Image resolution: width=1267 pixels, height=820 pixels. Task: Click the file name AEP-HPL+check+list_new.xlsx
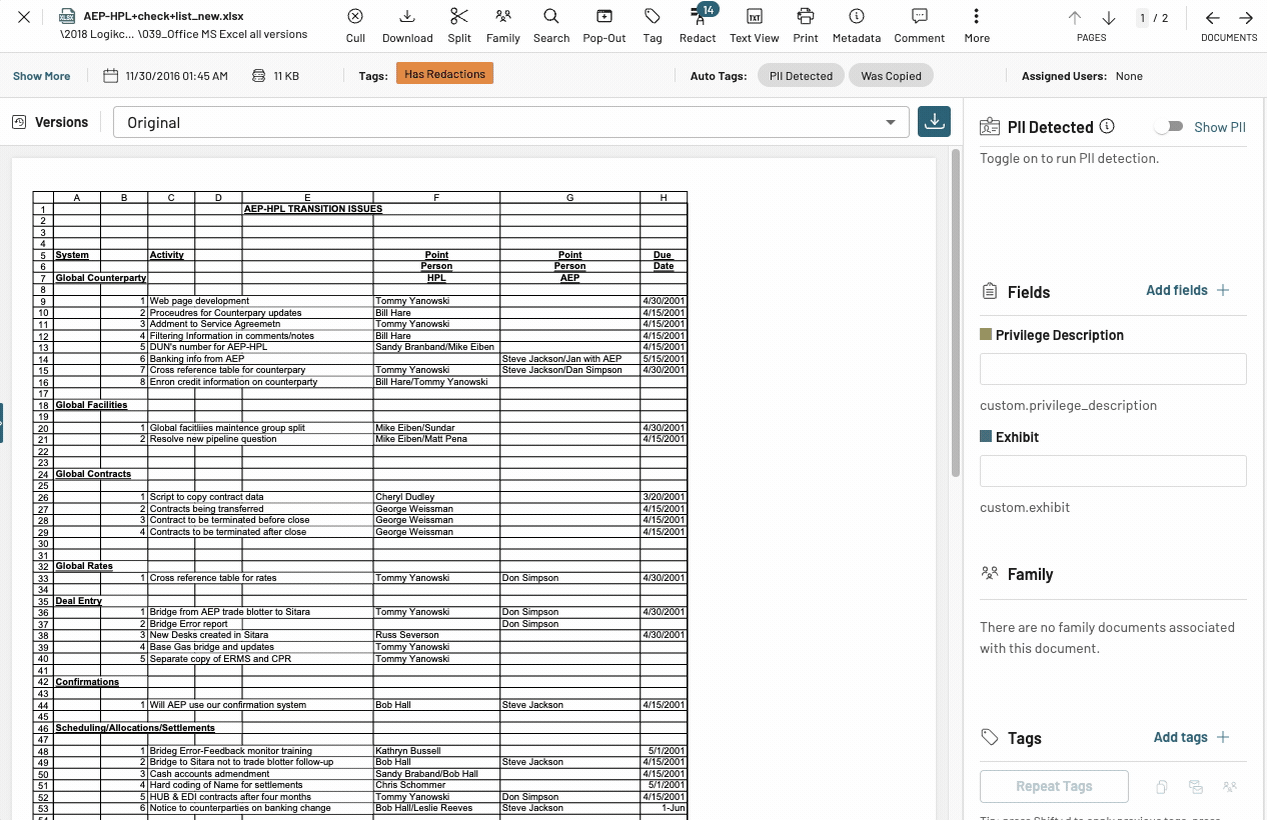(x=163, y=16)
